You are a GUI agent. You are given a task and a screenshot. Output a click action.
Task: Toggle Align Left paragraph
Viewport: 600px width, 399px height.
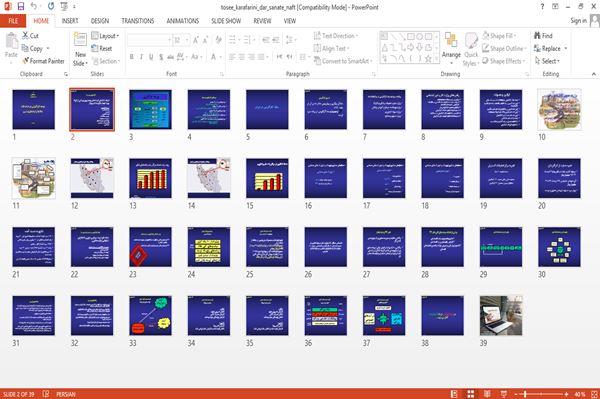(232, 57)
